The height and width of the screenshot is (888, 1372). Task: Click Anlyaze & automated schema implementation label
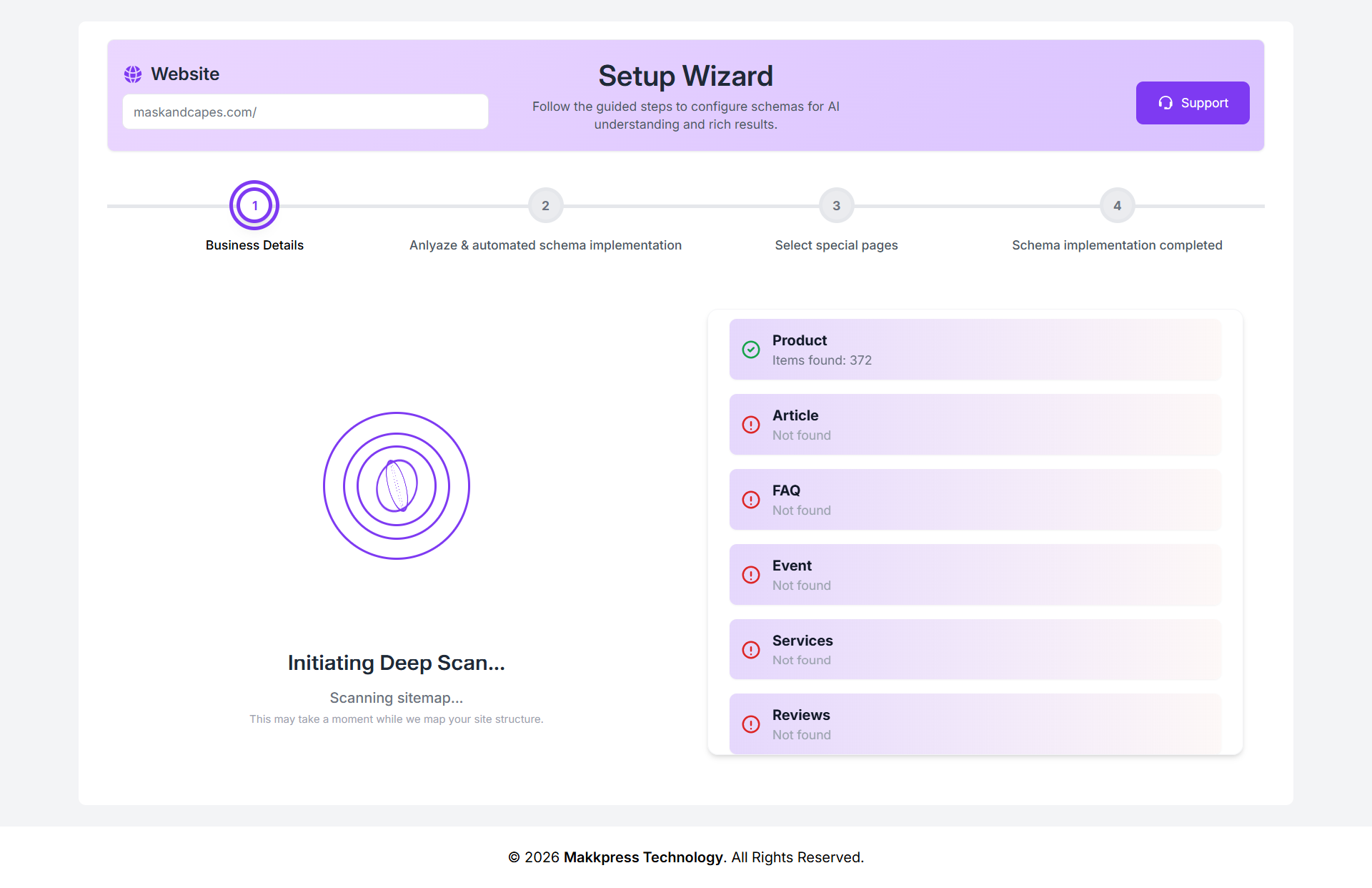[545, 245]
